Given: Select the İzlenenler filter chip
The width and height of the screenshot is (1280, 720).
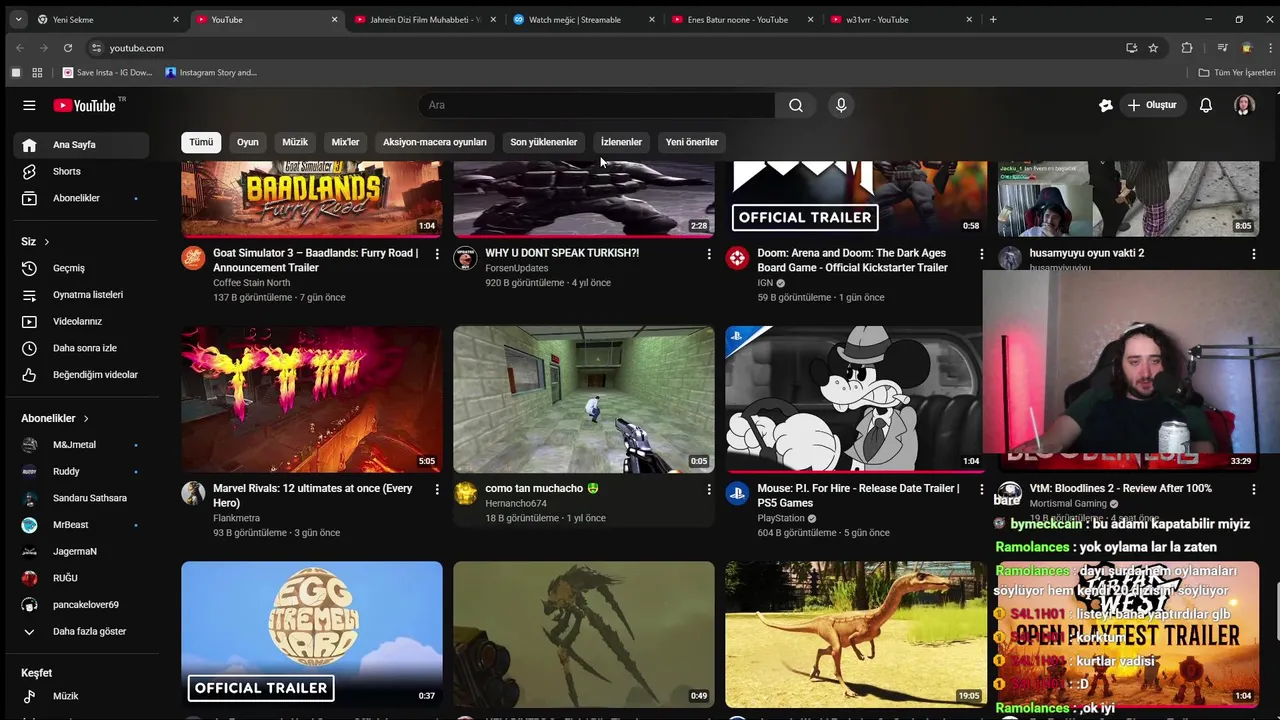Looking at the screenshot, I should click(x=621, y=142).
